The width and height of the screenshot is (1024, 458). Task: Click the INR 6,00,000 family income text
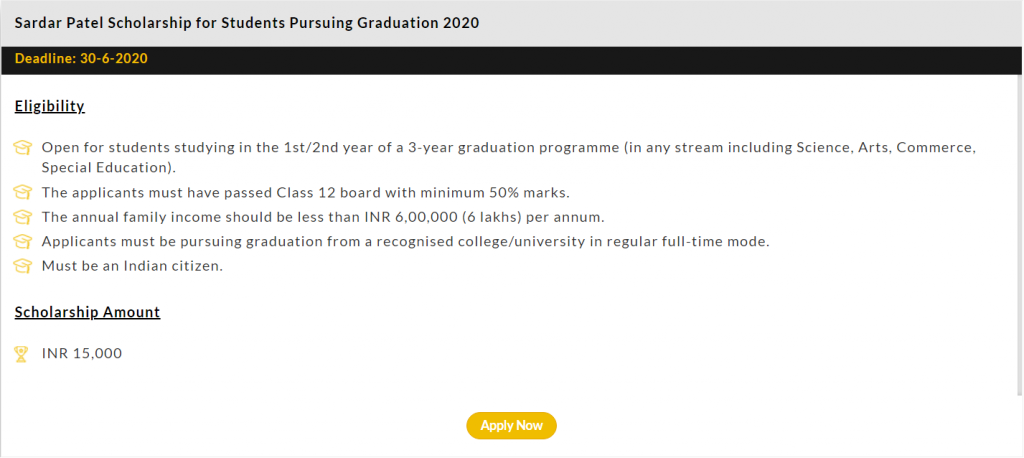point(323,217)
